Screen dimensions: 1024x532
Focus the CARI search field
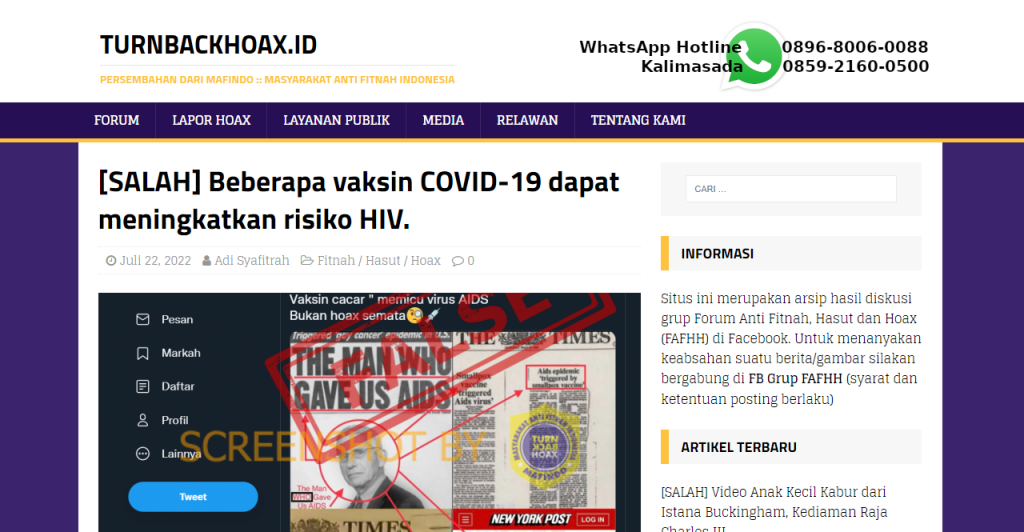click(791, 189)
